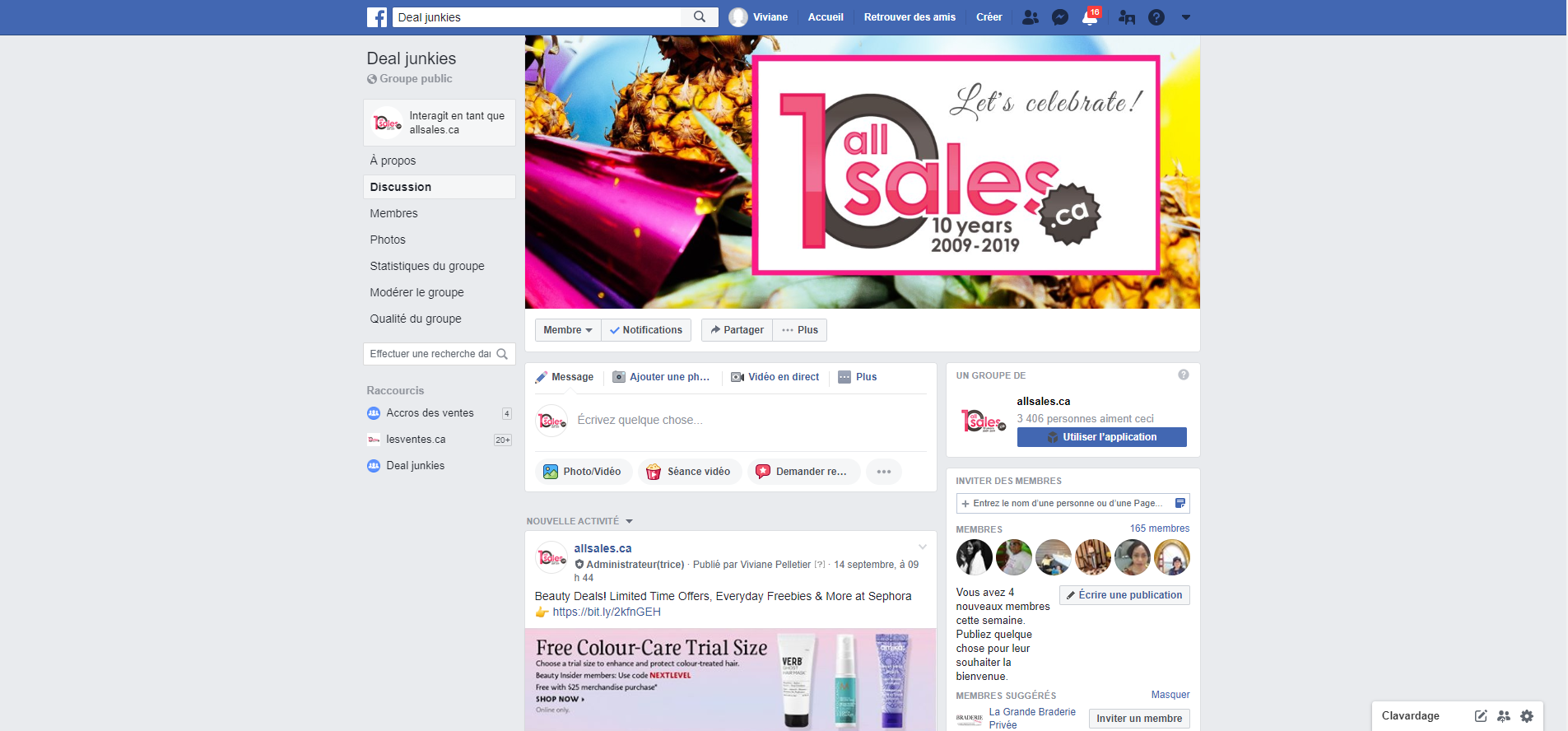Open first member avatar thumbnail
The image size is (1568, 731).
point(975,557)
